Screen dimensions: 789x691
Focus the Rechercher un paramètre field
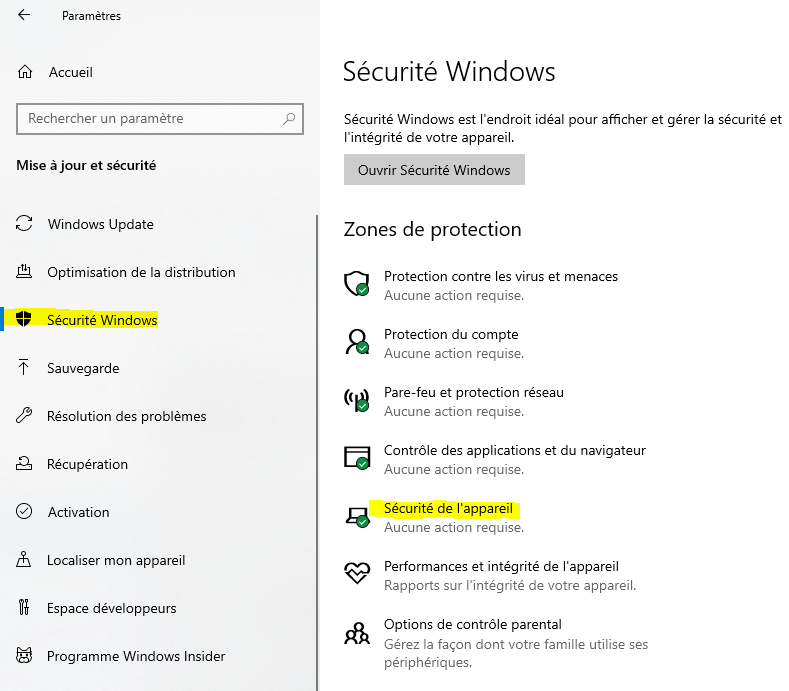(150, 119)
